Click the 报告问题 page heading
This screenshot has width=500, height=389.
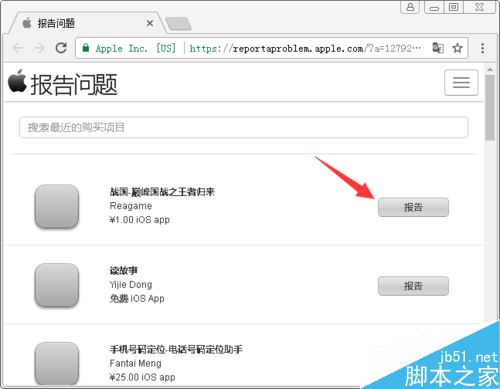pyautogui.click(x=74, y=84)
